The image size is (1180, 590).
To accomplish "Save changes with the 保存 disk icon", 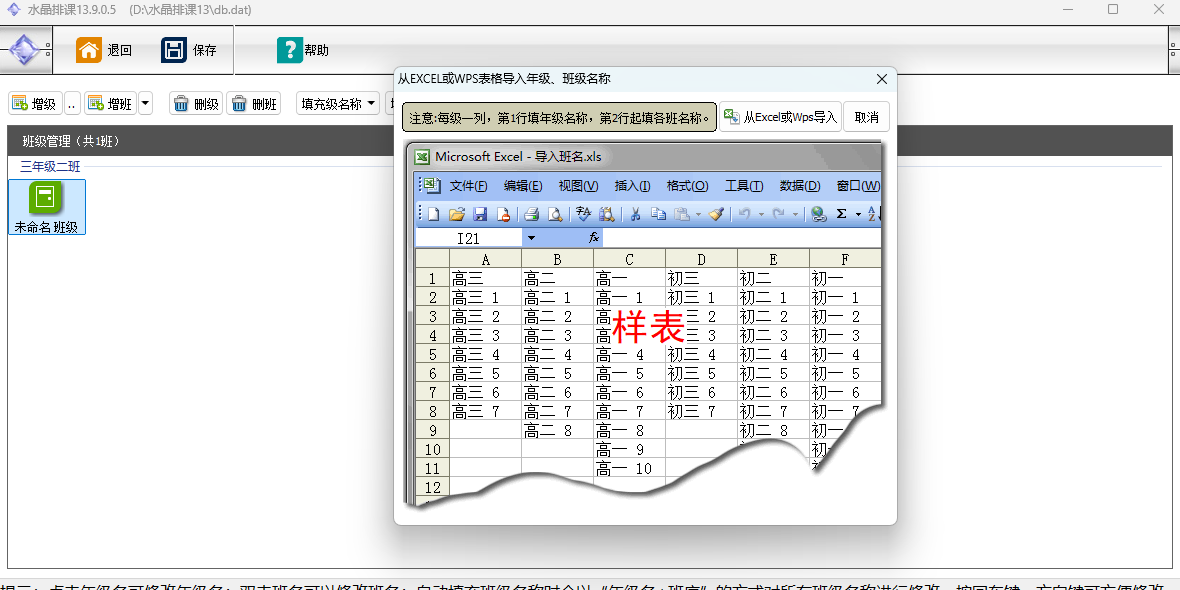I will pos(190,51).
